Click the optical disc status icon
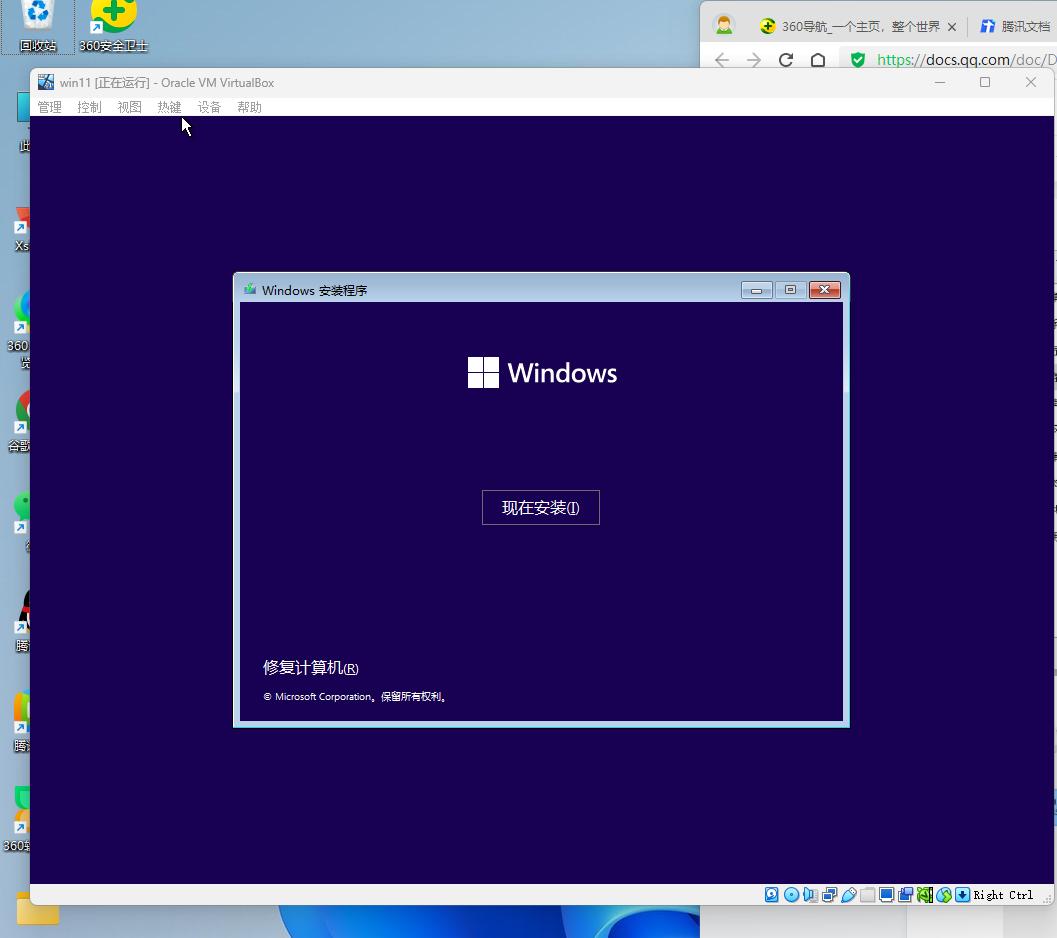The width and height of the screenshot is (1057, 938). [x=791, y=895]
